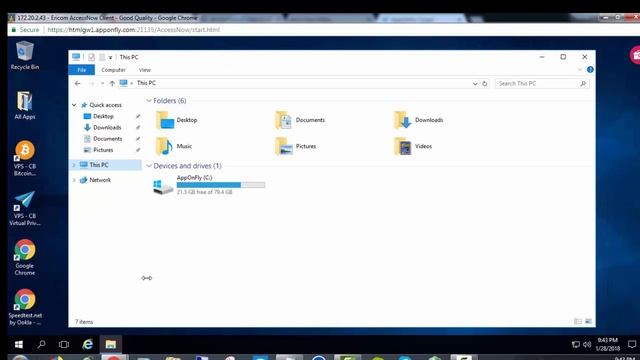Open the address bar history dropdown

(475, 84)
